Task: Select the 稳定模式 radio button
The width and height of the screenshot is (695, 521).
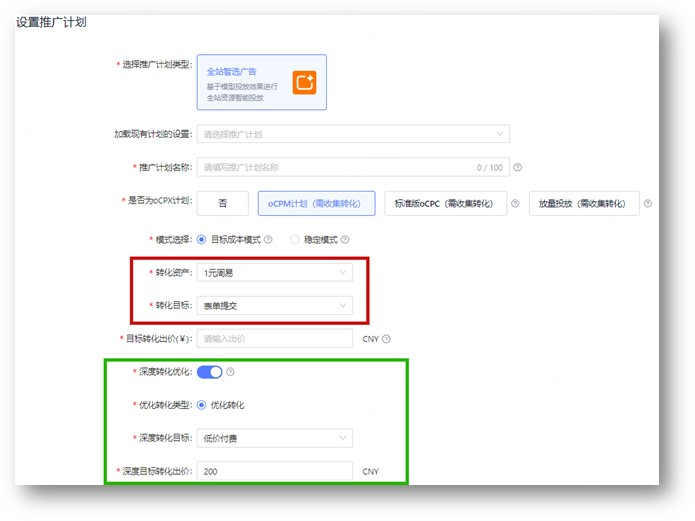Action: (x=294, y=239)
